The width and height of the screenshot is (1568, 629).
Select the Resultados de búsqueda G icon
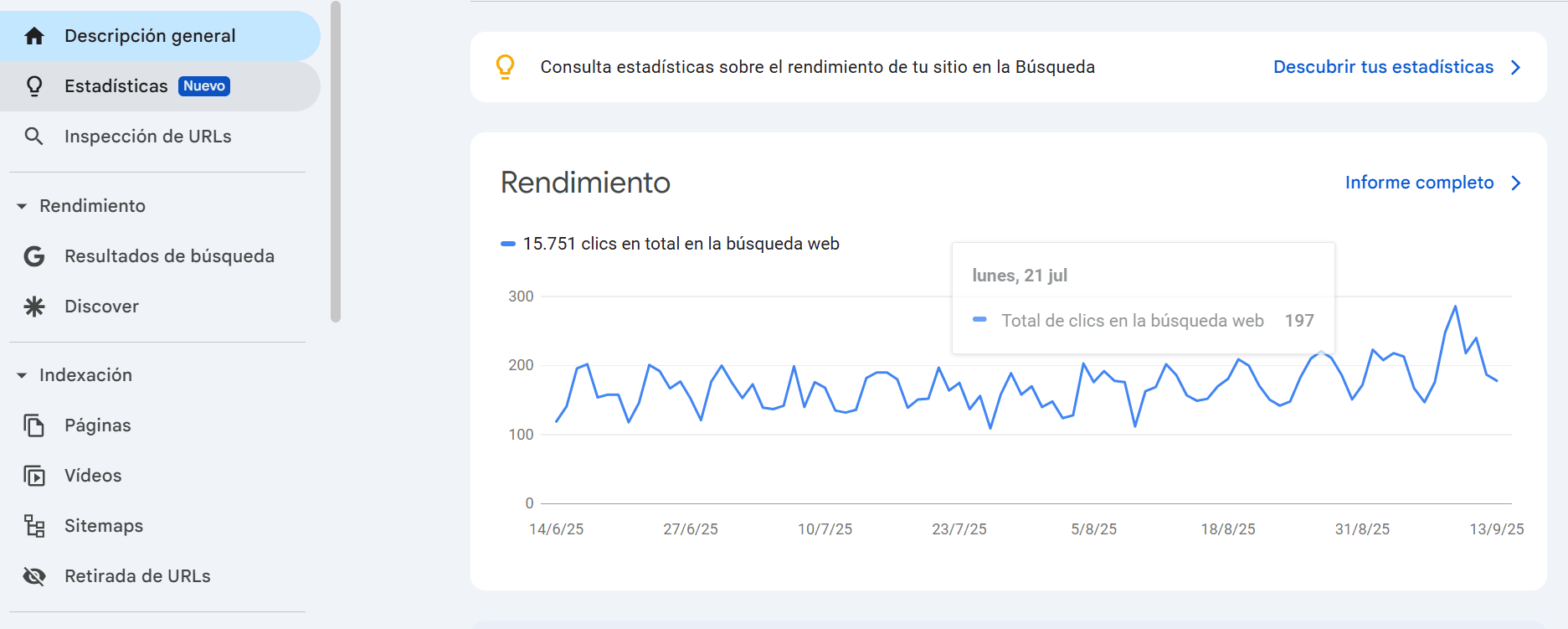coord(34,256)
